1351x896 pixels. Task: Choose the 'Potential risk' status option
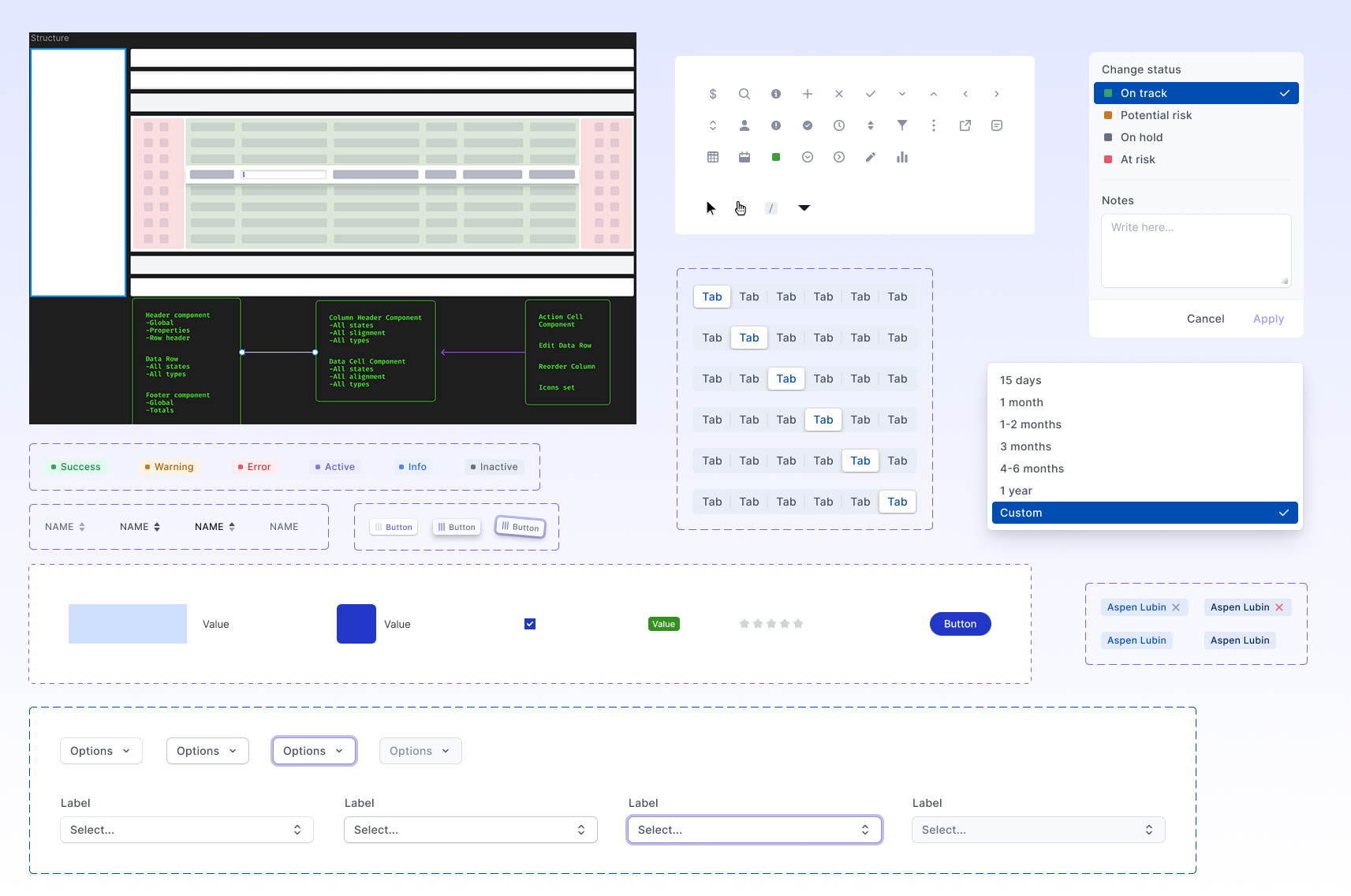coord(1155,115)
